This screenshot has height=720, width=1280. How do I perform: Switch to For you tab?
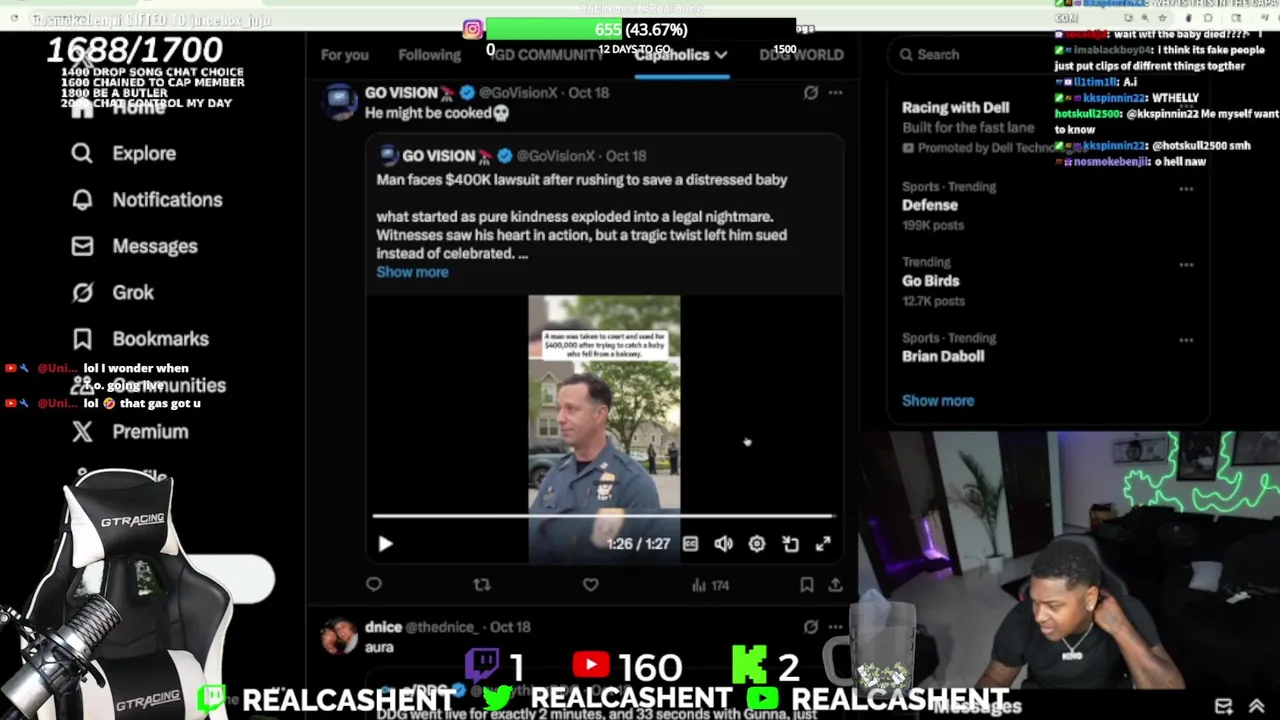coord(345,55)
